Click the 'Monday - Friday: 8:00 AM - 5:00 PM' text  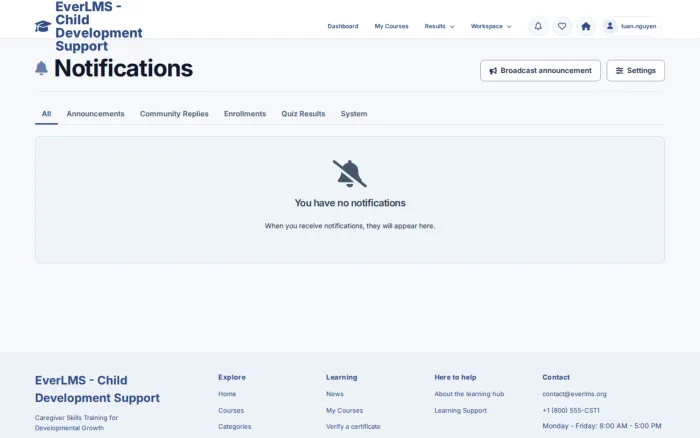point(602,426)
